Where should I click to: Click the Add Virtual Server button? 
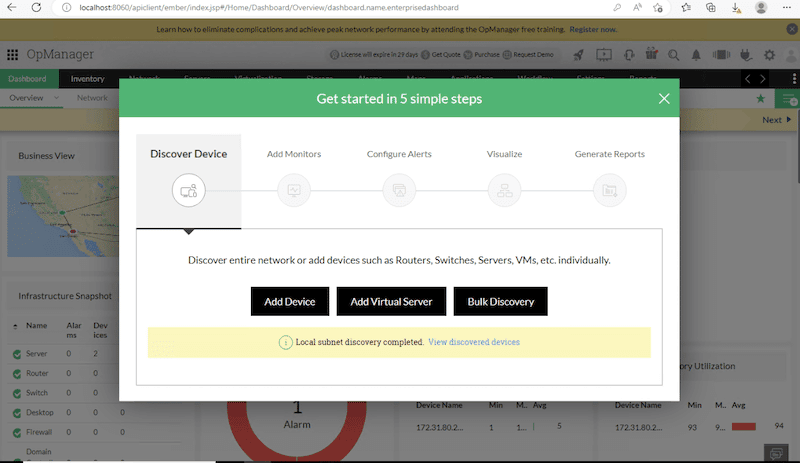(x=391, y=302)
